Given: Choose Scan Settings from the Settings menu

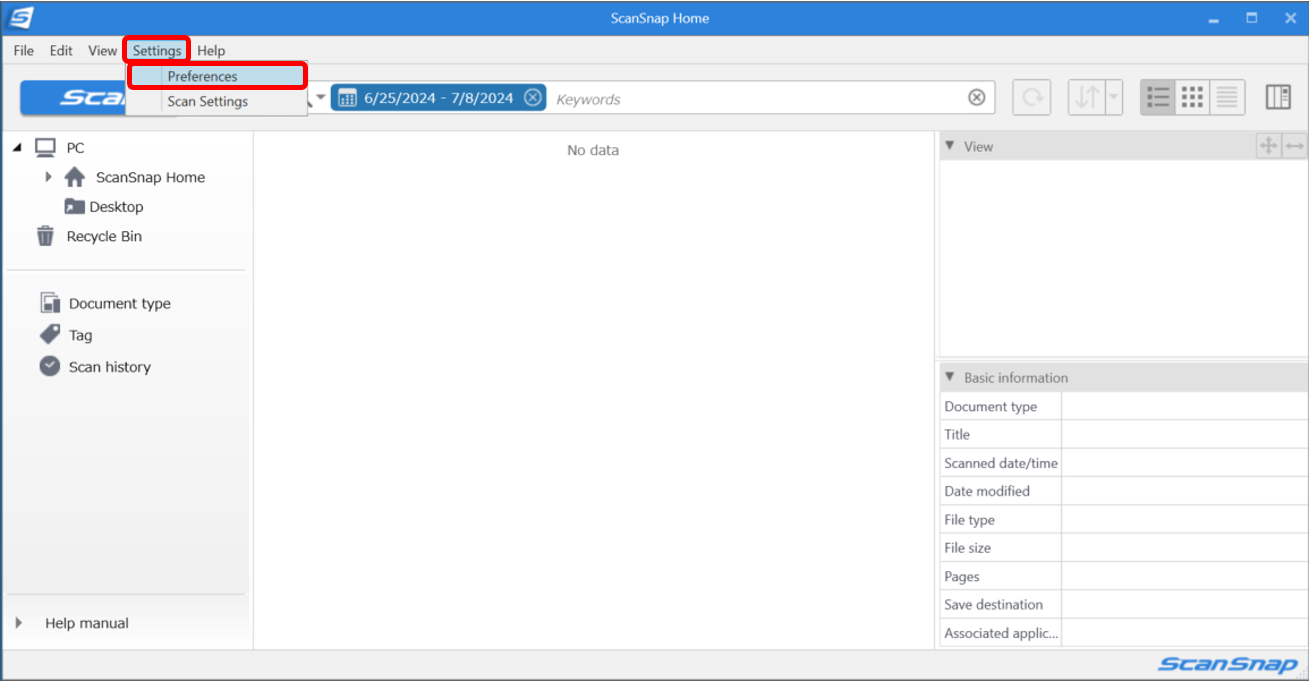Looking at the screenshot, I should pyautogui.click(x=217, y=101).
